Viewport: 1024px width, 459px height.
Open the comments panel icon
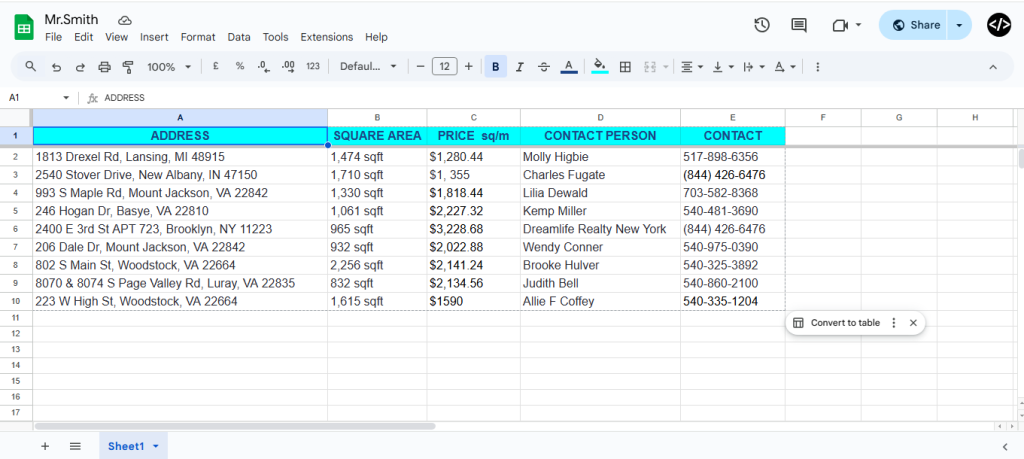799,25
